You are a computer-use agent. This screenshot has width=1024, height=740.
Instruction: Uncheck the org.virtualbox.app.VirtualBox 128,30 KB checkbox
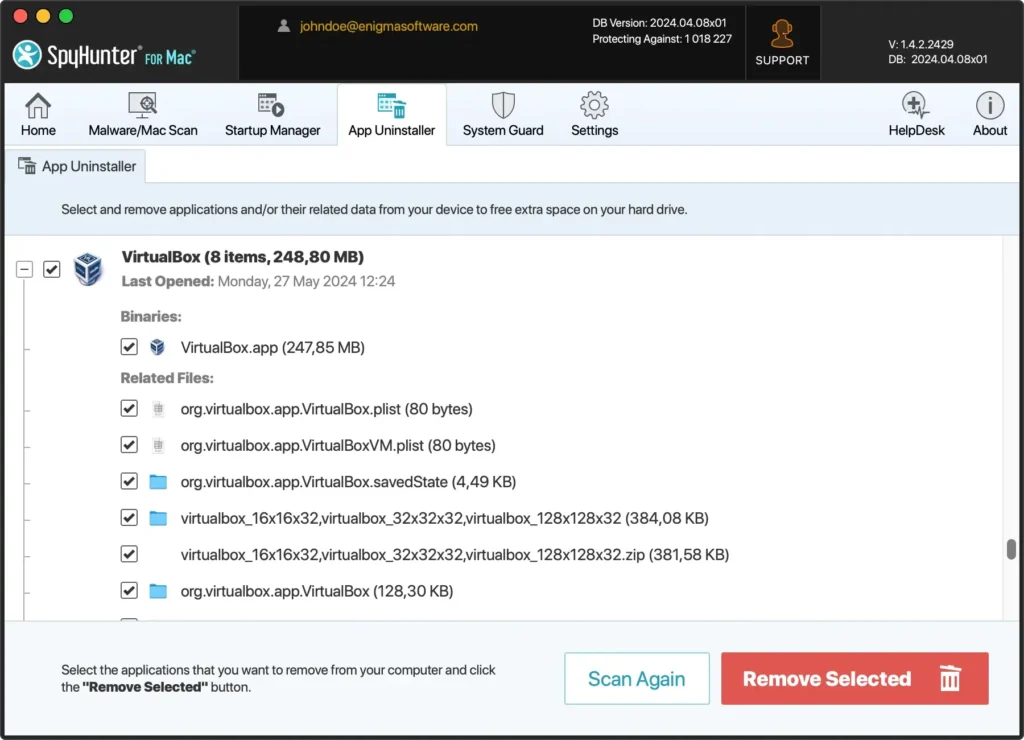point(129,591)
